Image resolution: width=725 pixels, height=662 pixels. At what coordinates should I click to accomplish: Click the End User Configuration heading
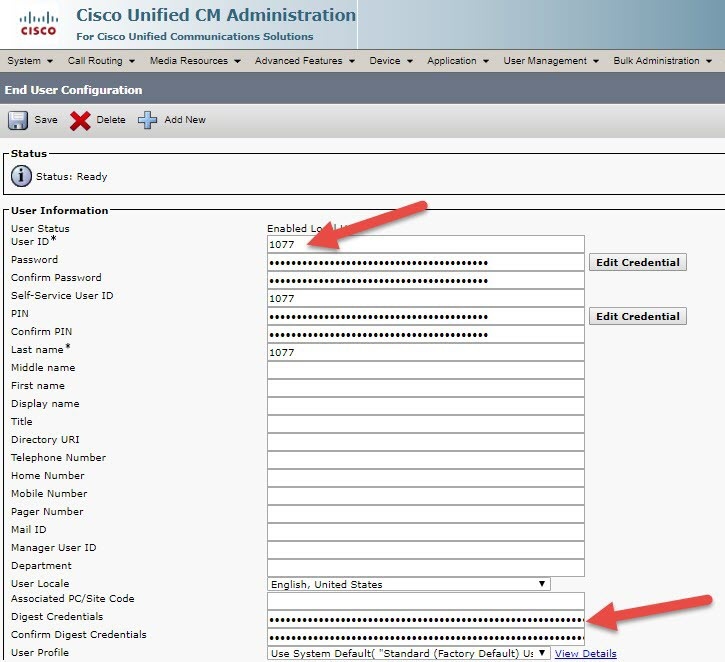pos(74,90)
